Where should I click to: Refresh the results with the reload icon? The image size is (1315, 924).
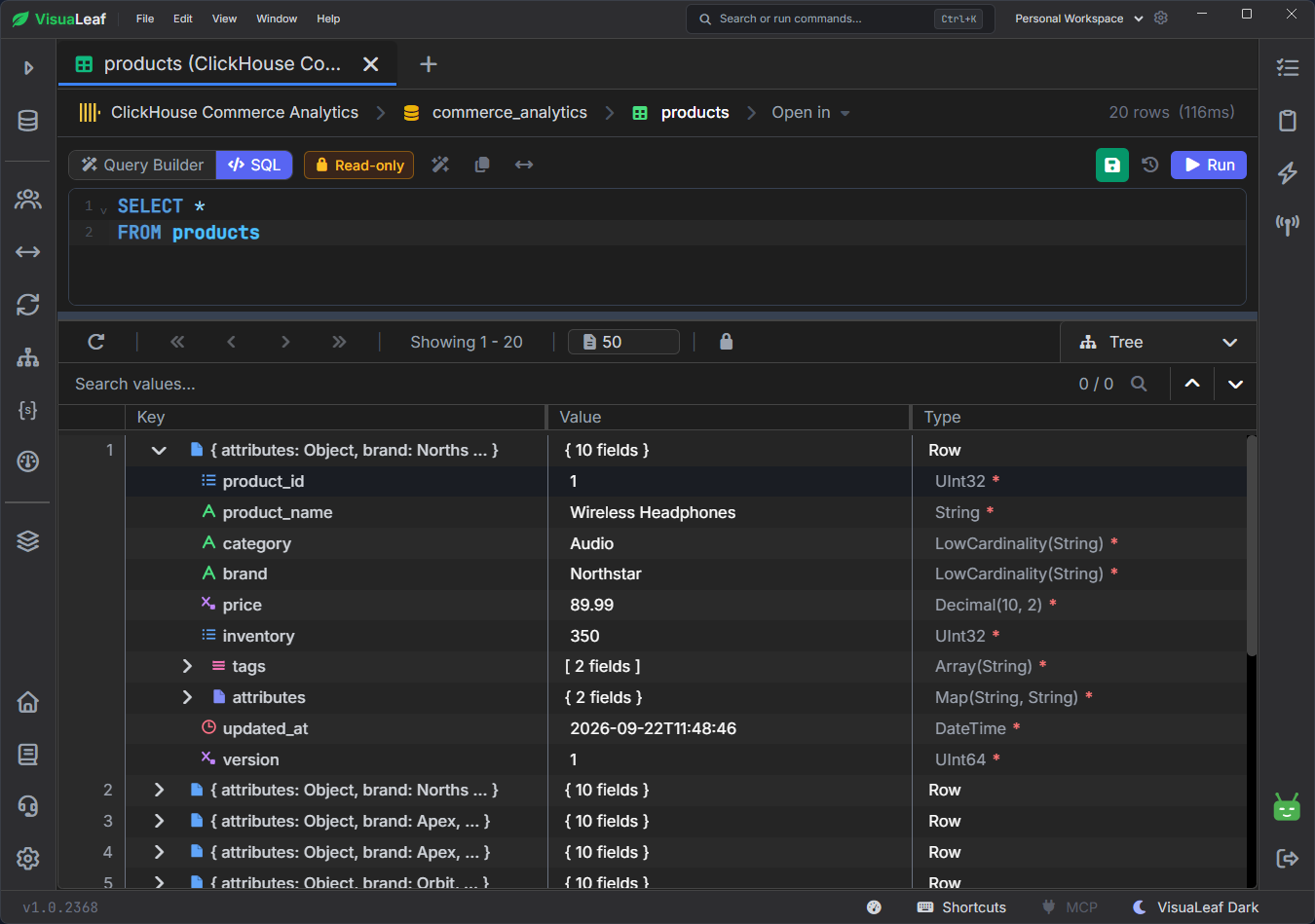coord(96,342)
